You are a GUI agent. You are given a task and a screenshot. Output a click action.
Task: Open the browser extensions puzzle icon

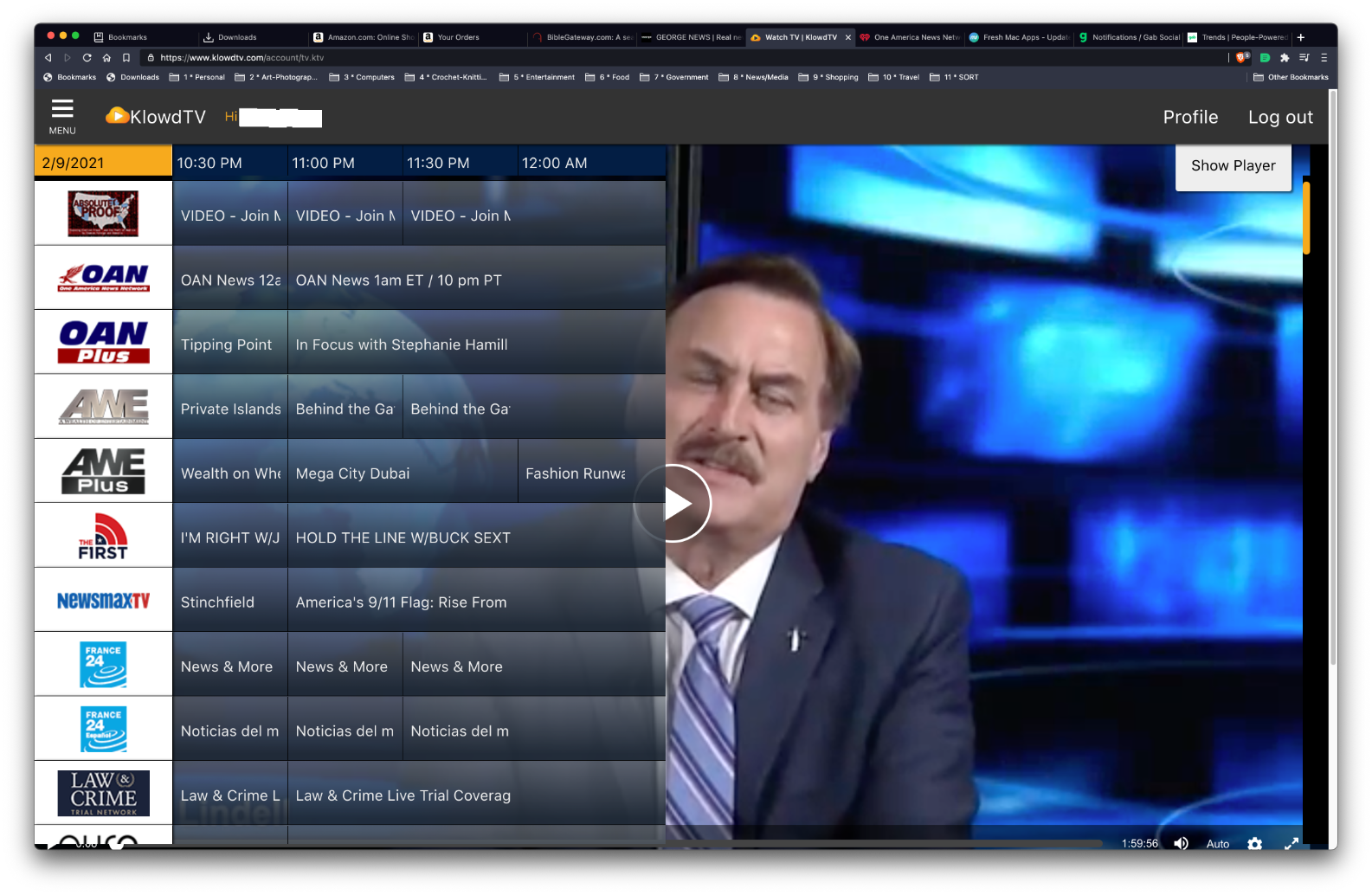[x=1285, y=58]
